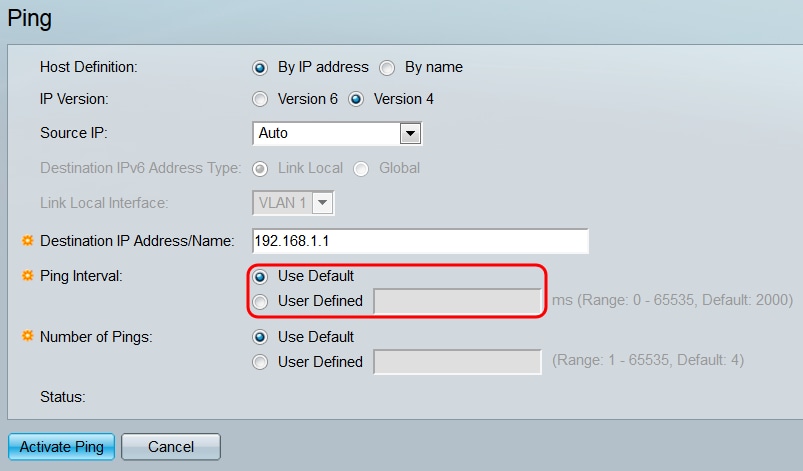Click the Number of Pings value field
Screen dimensions: 803x471
click(x=457, y=362)
